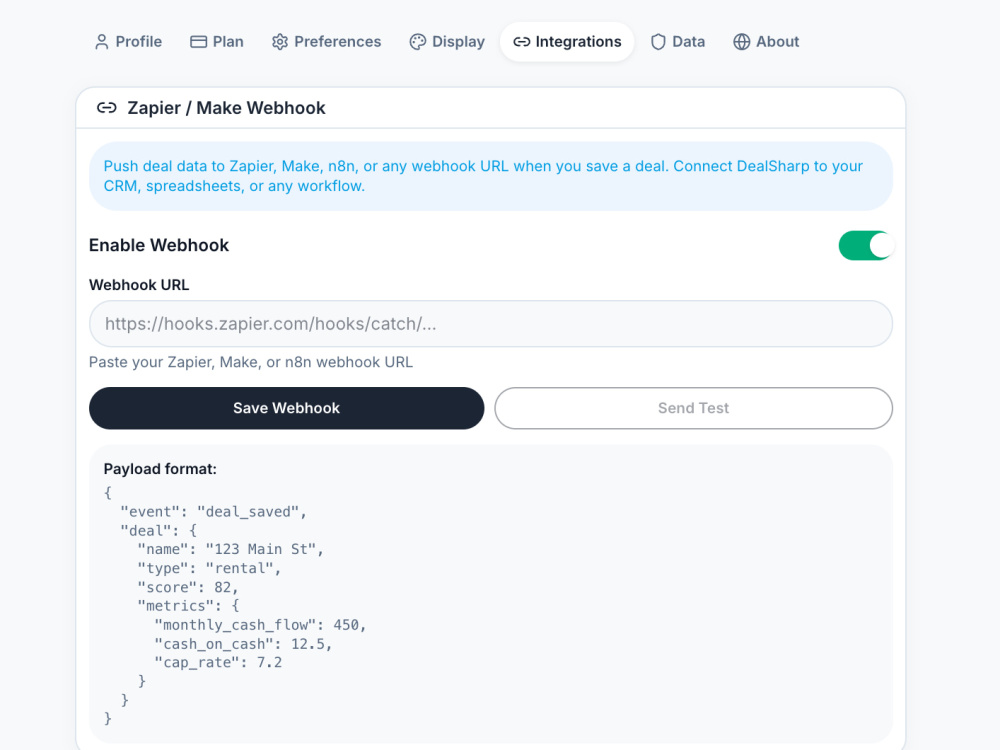1000x750 pixels.
Task: Click the Plan credit card icon
Action: (x=198, y=42)
